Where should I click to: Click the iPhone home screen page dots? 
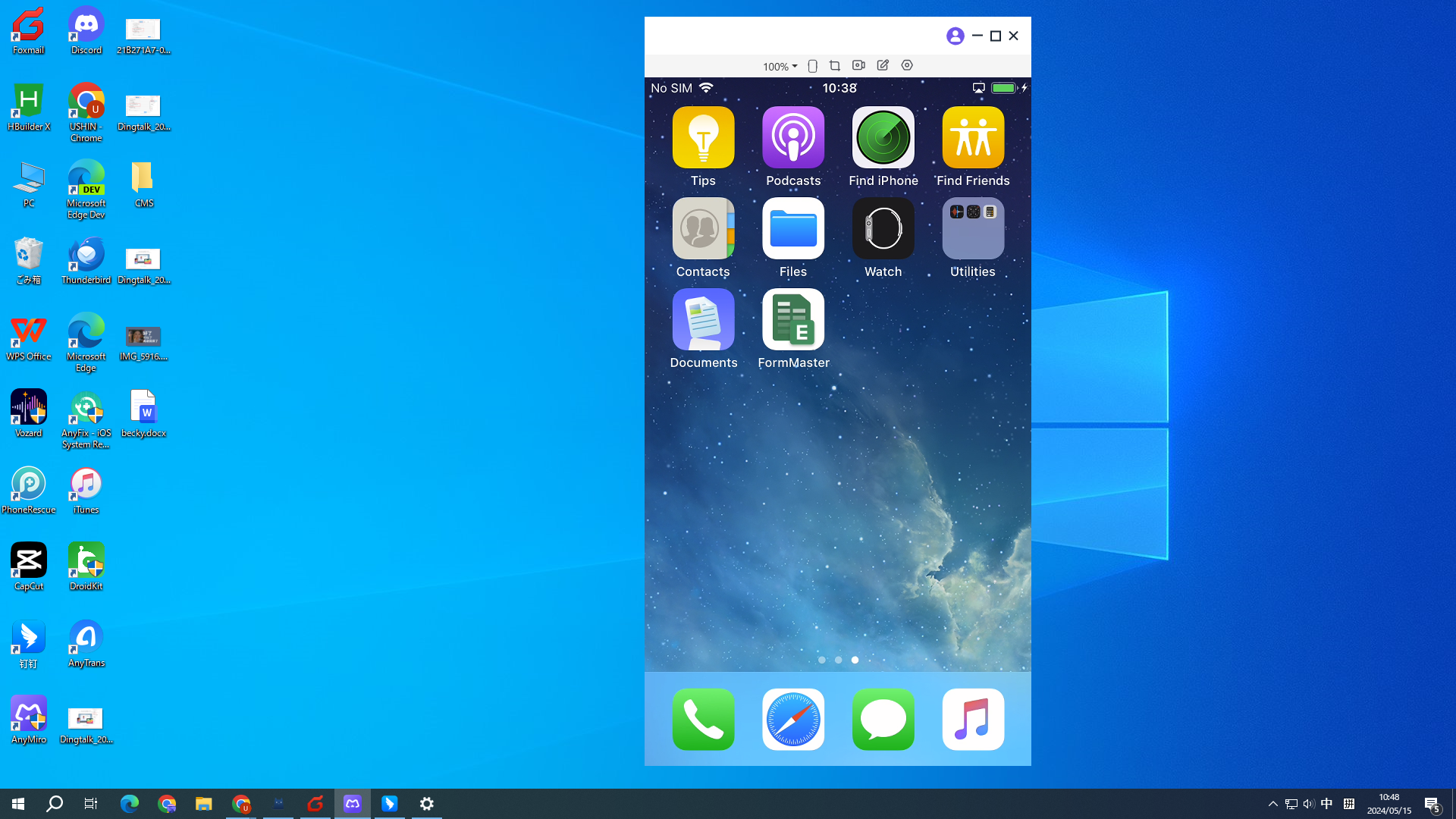click(x=838, y=659)
